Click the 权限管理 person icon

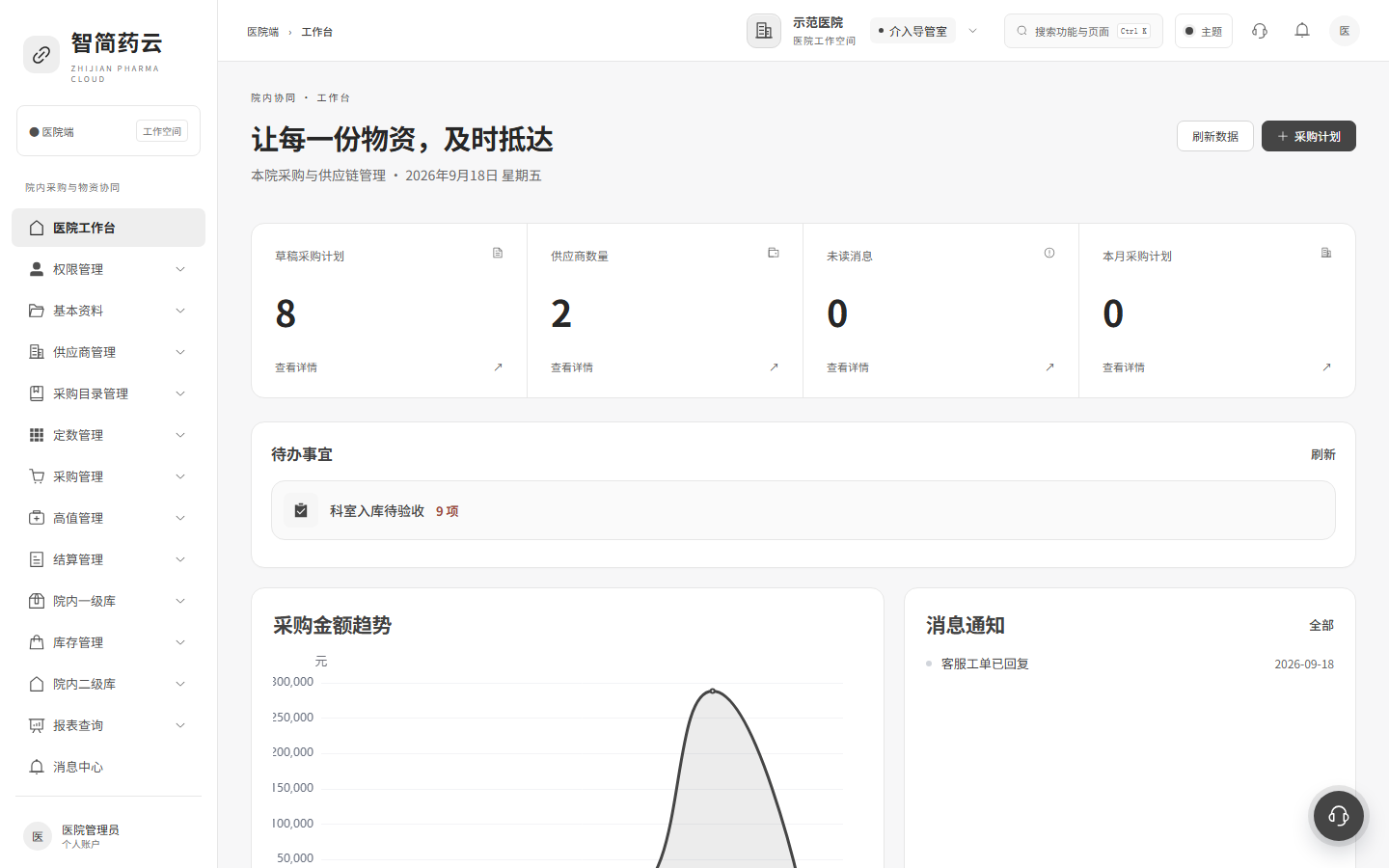point(37,269)
